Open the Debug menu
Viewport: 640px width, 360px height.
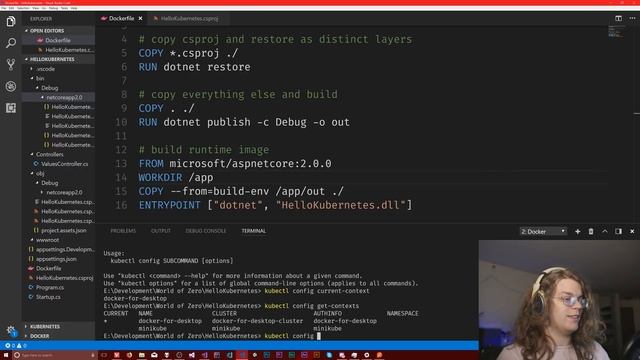pos(53,8)
